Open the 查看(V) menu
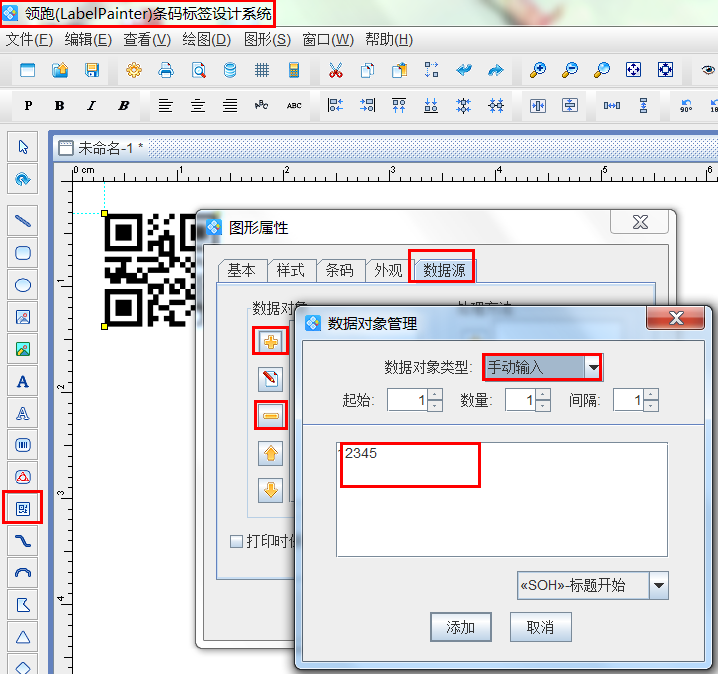 (147, 40)
